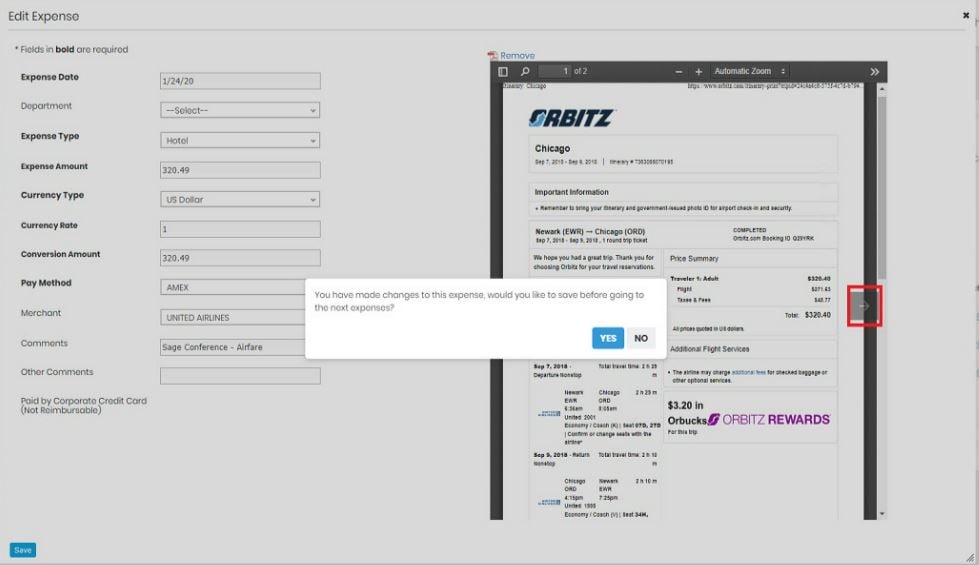The height and width of the screenshot is (565, 979).
Task: Open the Pay Method AMEX dropdown
Action: [233, 287]
